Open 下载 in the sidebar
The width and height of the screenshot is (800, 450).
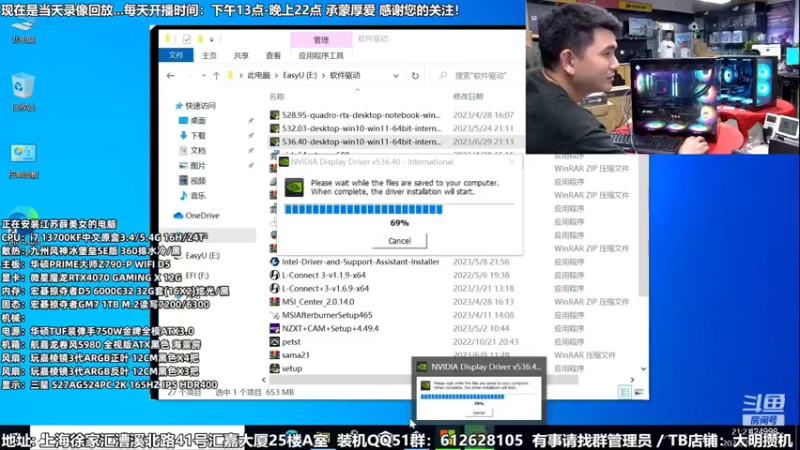(198, 136)
